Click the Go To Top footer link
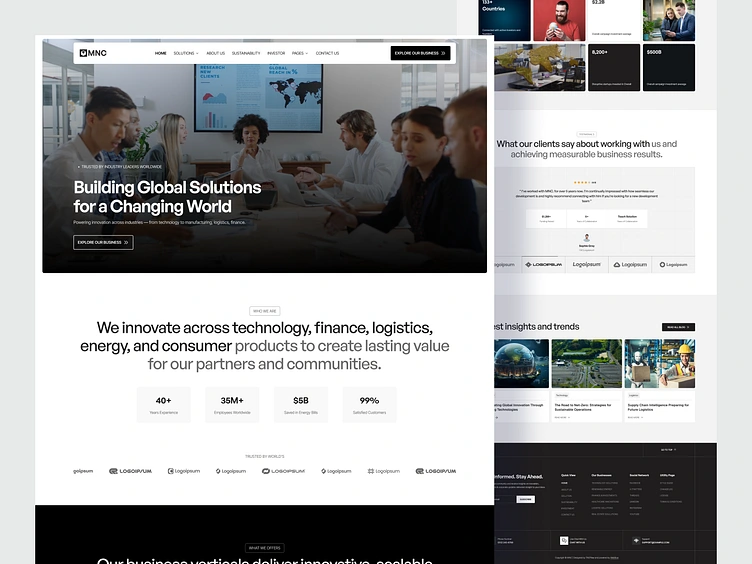The width and height of the screenshot is (752, 564). [668, 450]
